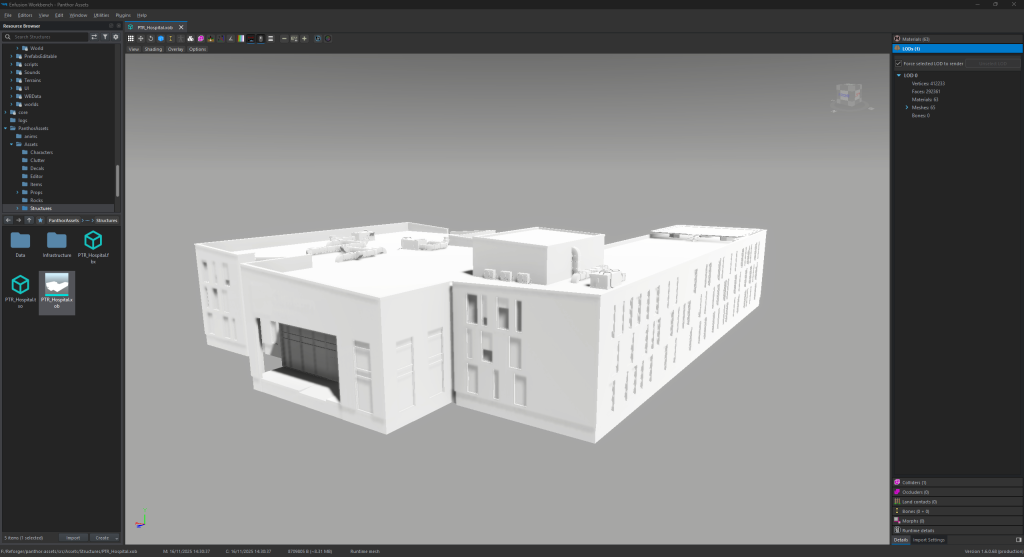Viewport: 1024px width, 557px height.
Task: Click the color spectrum swatch in toolbar
Action: tap(241, 38)
